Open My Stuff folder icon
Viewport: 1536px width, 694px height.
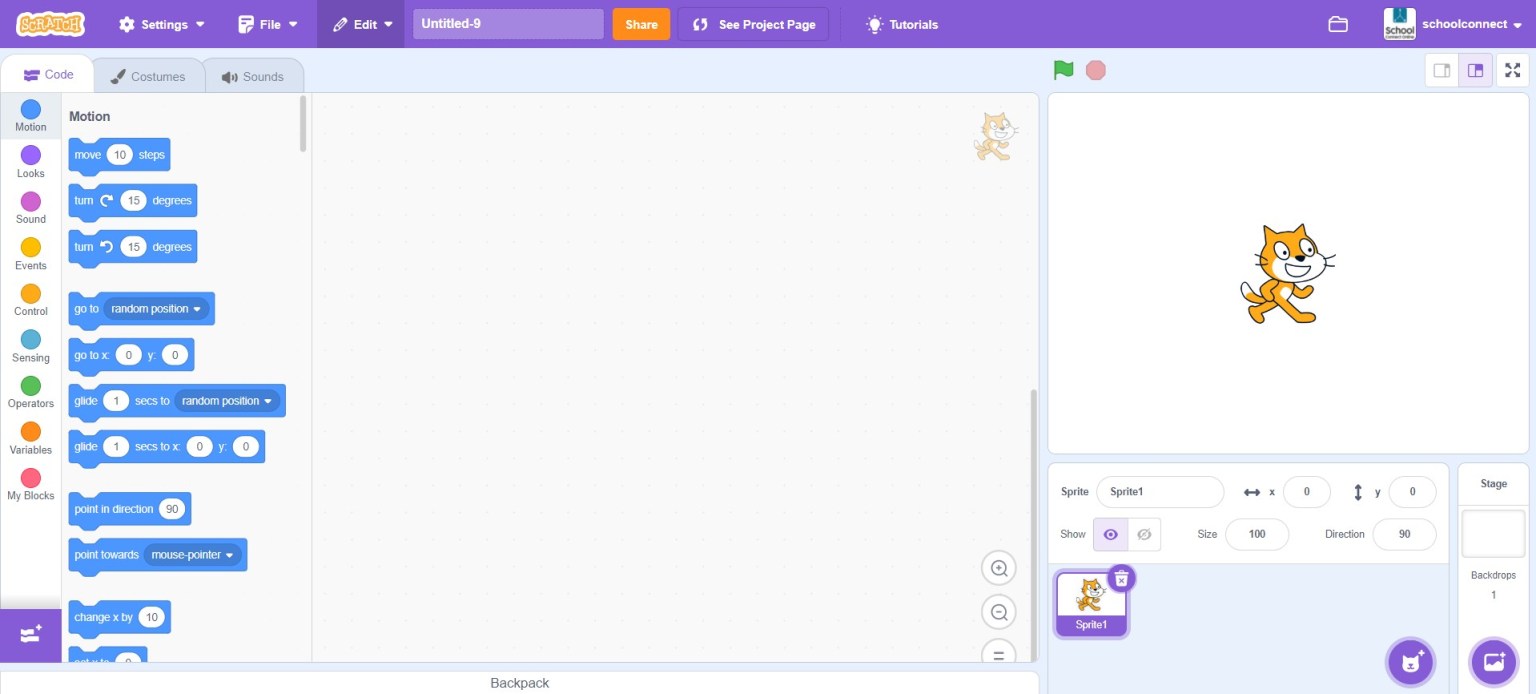(1338, 24)
